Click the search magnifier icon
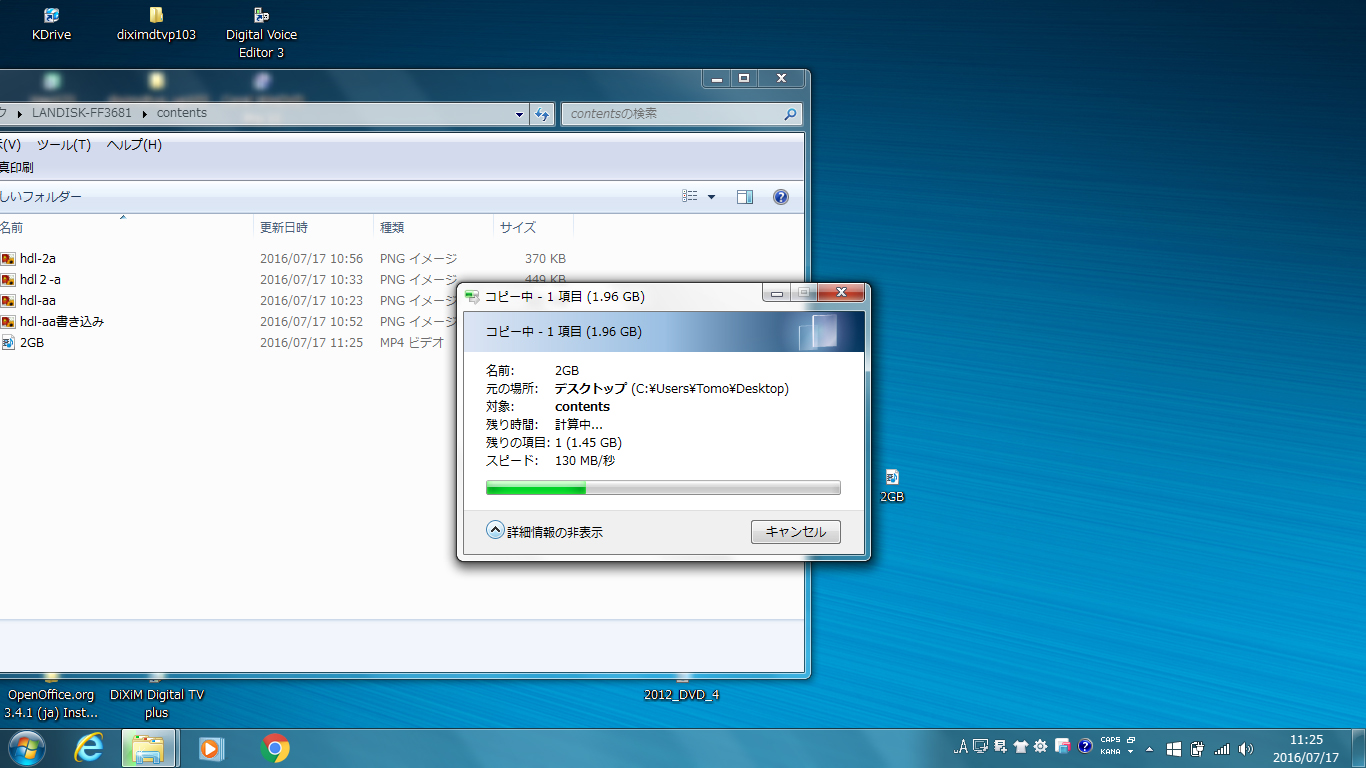The width and height of the screenshot is (1366, 768). (x=790, y=114)
